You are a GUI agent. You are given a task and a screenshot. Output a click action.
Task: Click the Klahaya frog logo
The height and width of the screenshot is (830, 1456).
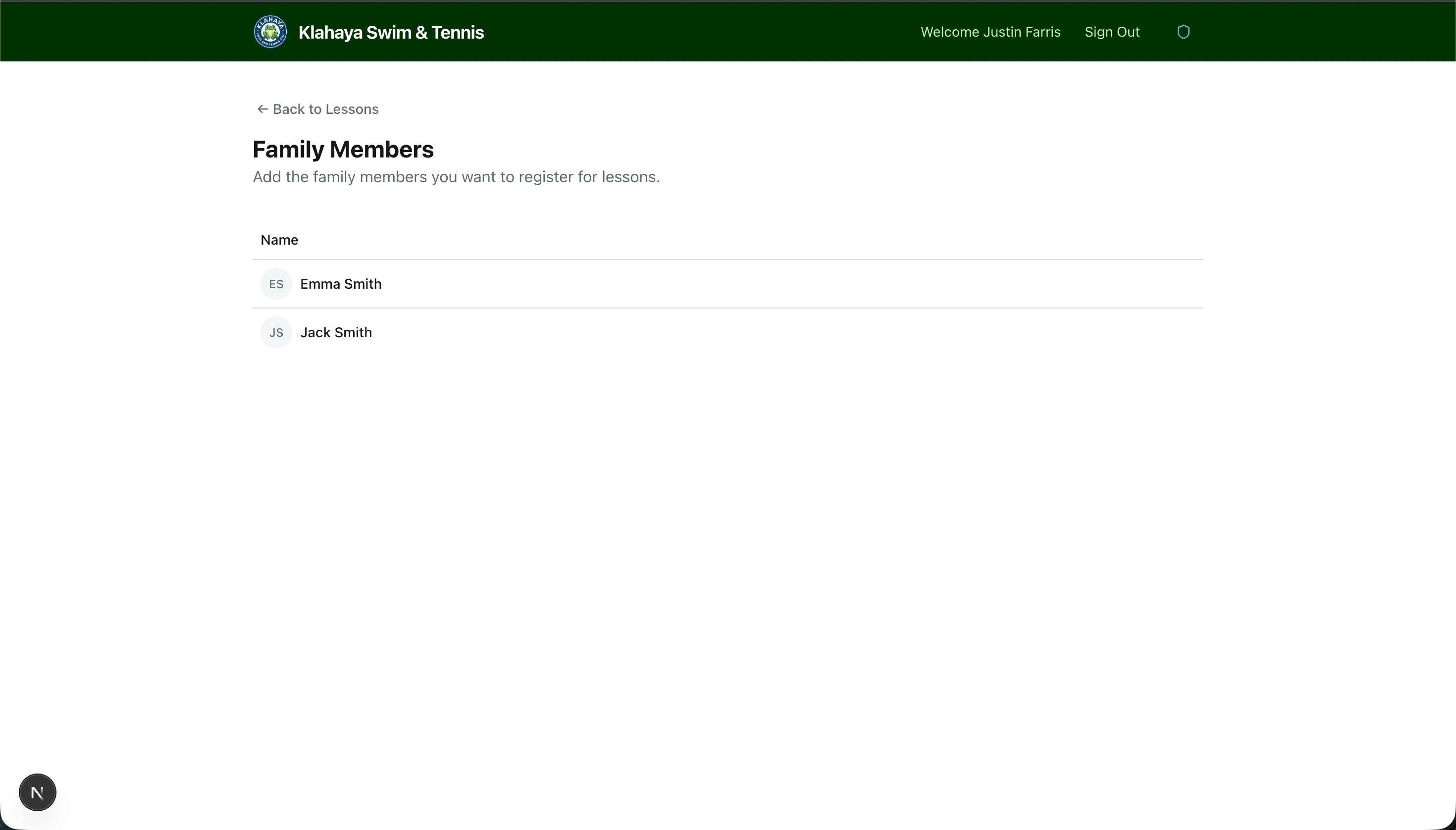270,32
